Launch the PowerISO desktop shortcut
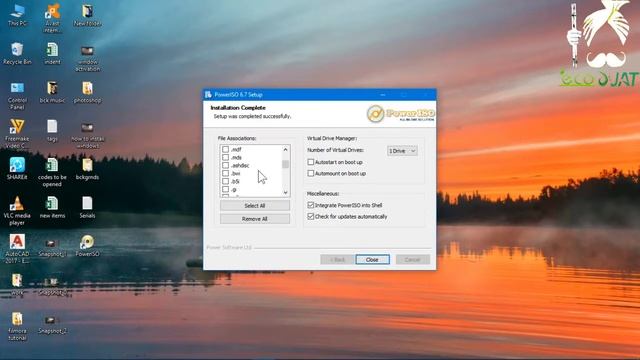The image size is (640, 360). (x=87, y=246)
